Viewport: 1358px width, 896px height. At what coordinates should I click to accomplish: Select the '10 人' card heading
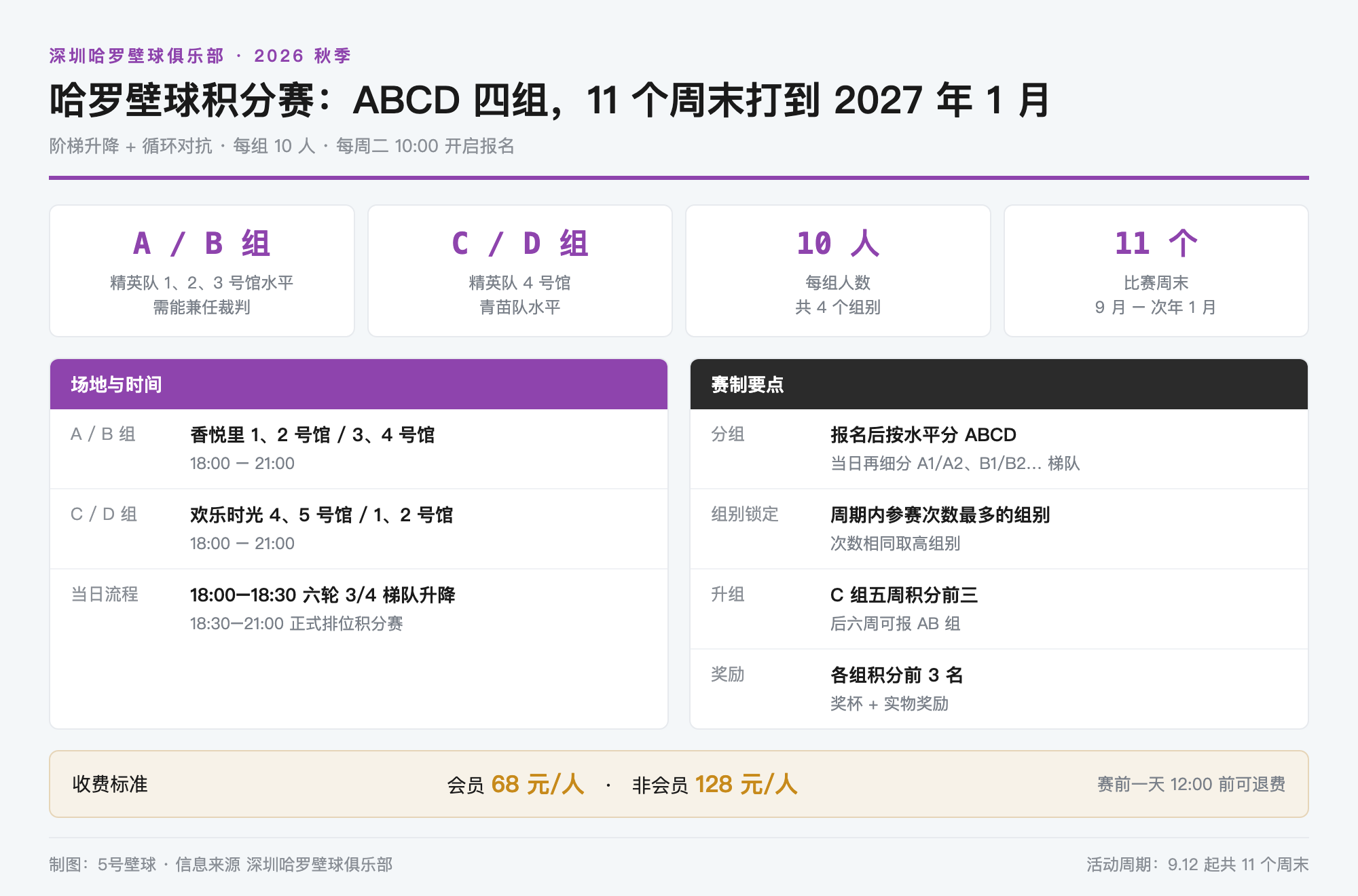(x=838, y=243)
